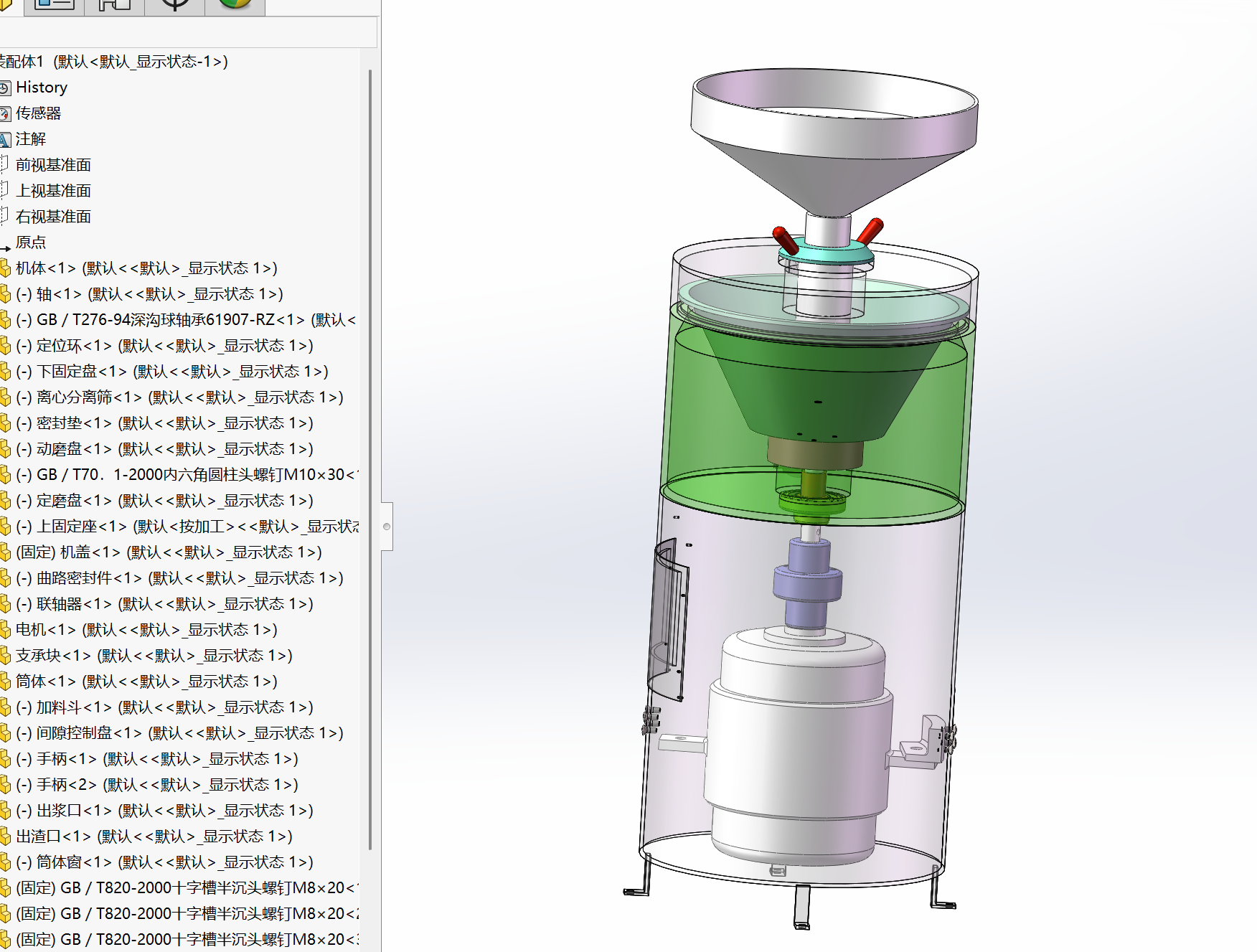Viewport: 1257px width, 952px height.
Task: Click the 注解 annotations icon
Action: click(5, 139)
